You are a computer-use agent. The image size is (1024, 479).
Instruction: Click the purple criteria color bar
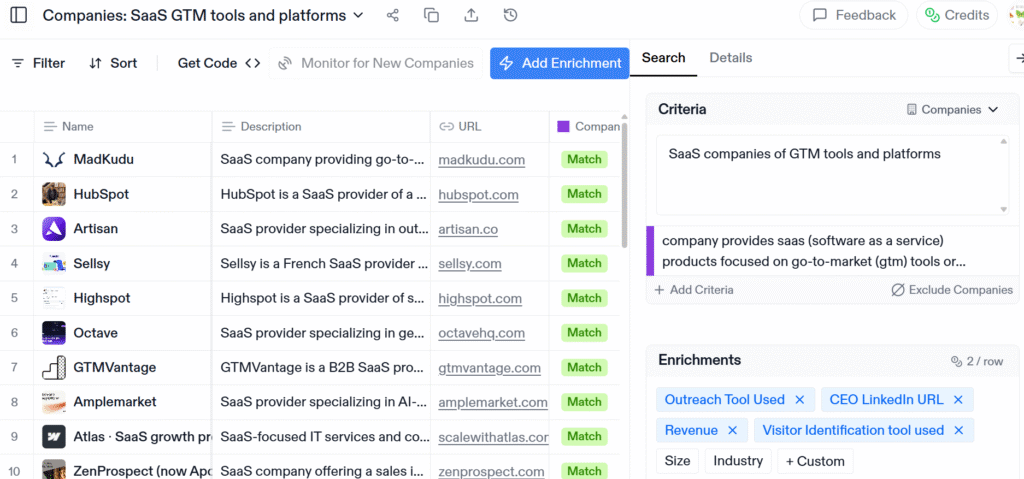[650, 251]
